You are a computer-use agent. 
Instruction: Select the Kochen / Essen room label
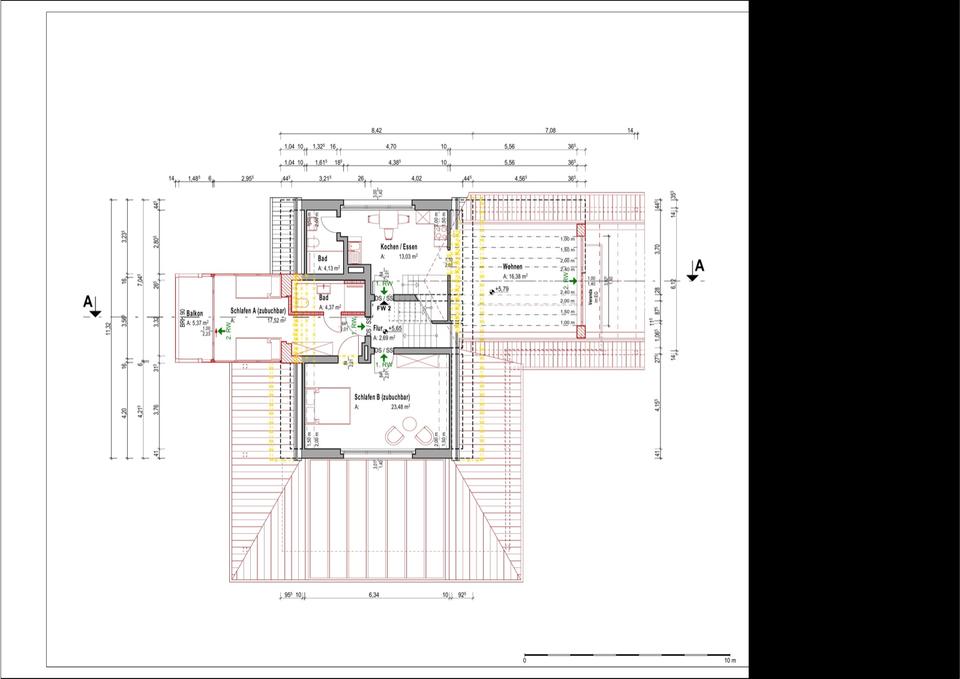(398, 246)
